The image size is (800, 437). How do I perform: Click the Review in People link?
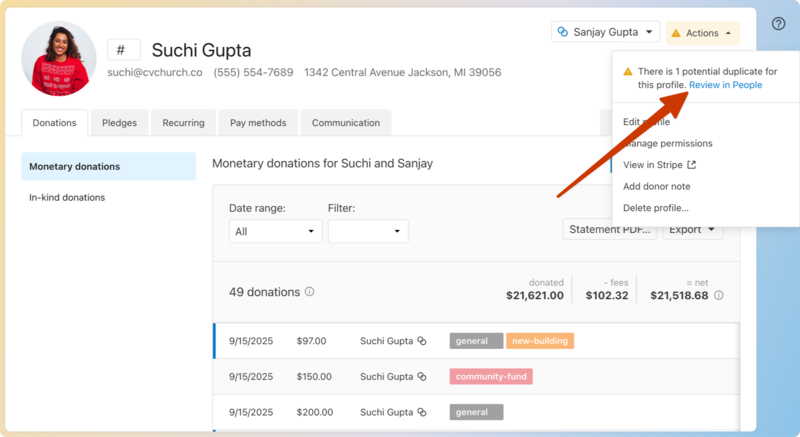(725, 85)
